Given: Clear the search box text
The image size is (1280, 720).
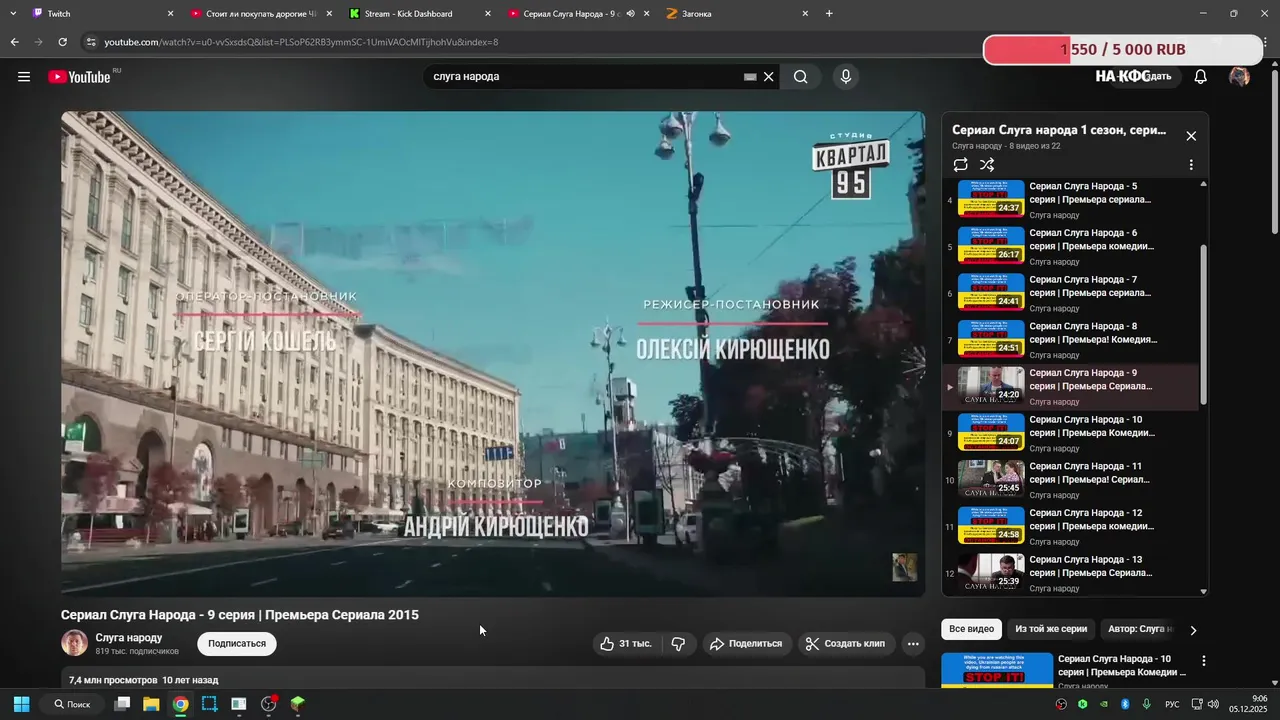Looking at the screenshot, I should [769, 77].
